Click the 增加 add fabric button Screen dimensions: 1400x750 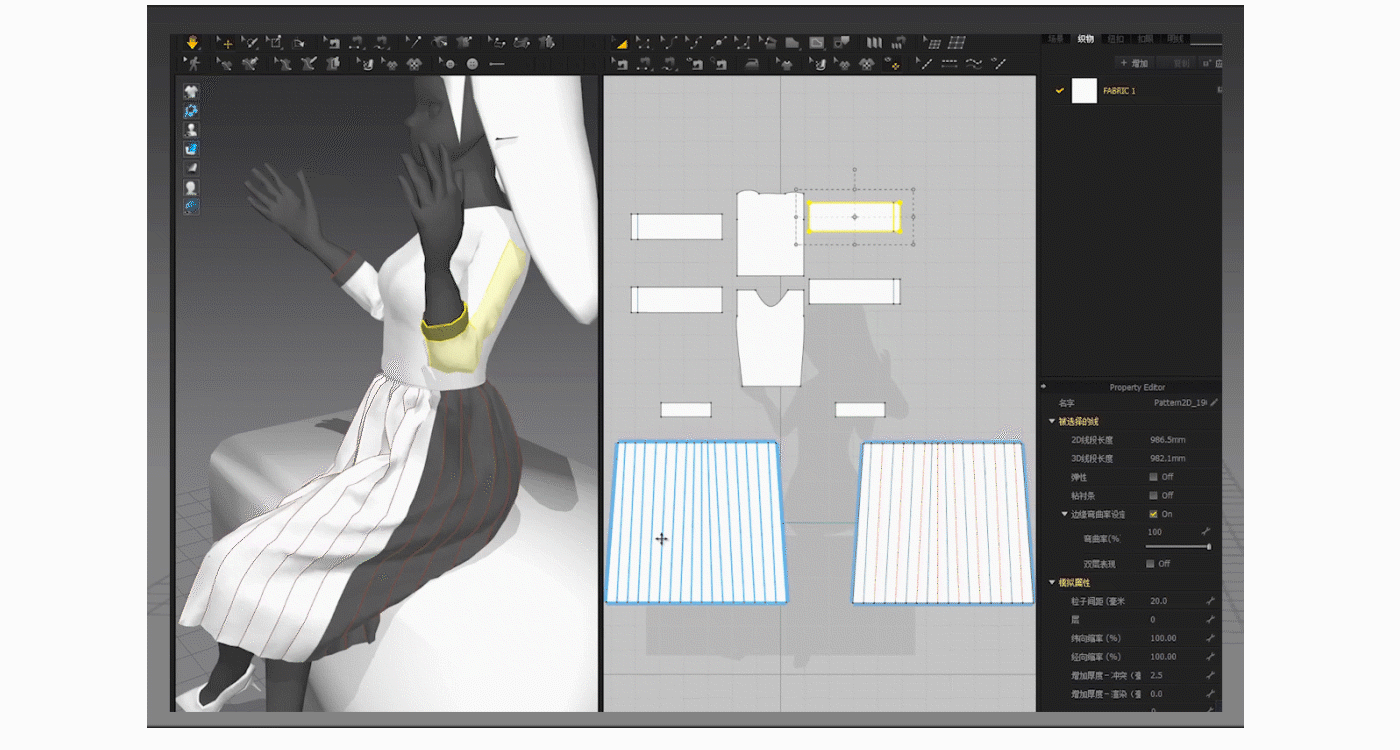tap(1134, 63)
